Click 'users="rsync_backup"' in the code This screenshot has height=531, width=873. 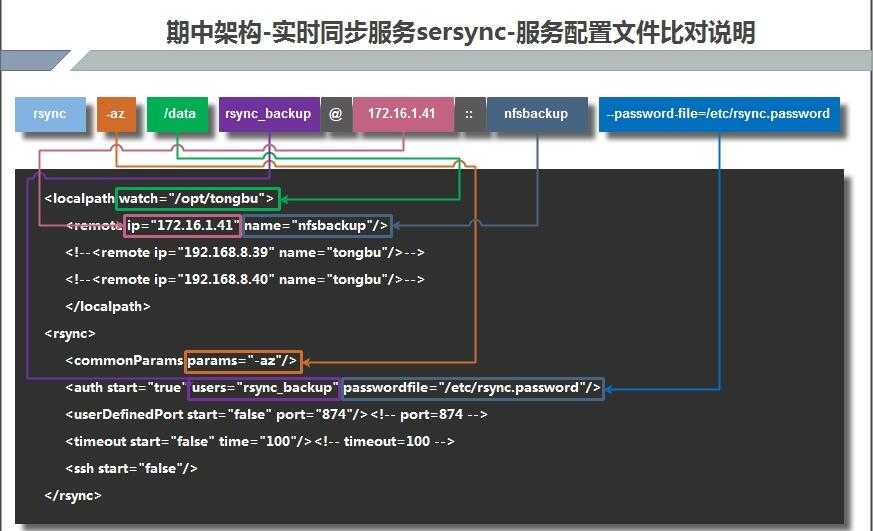pyautogui.click(x=264, y=388)
